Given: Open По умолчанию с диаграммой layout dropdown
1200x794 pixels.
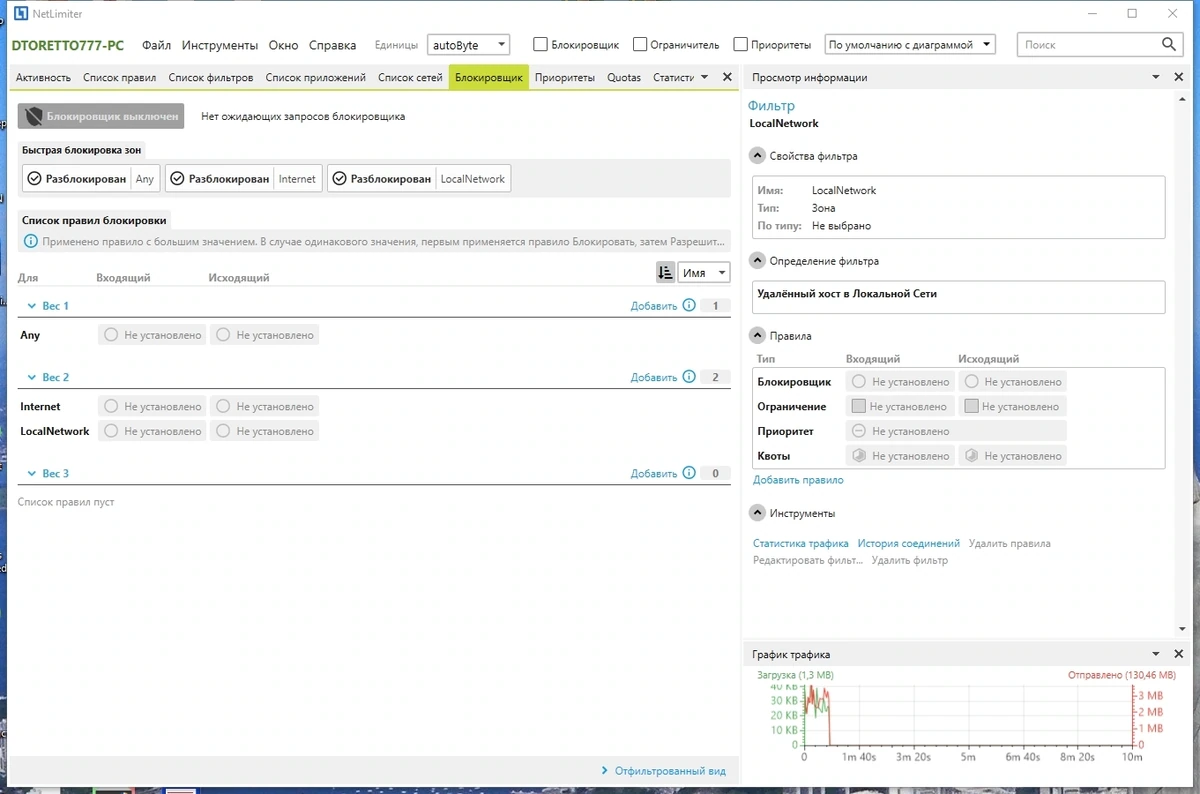Looking at the screenshot, I should 910,45.
